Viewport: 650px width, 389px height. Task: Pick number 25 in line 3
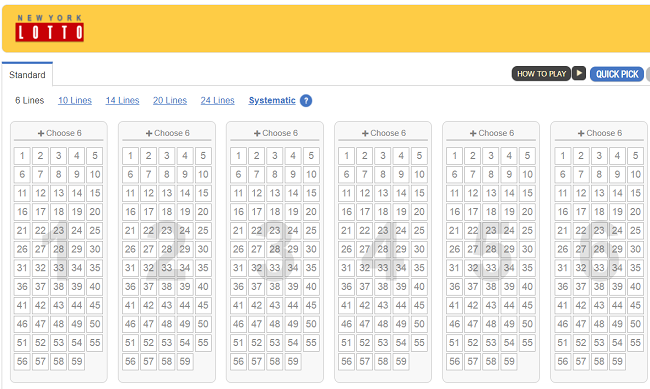click(311, 230)
